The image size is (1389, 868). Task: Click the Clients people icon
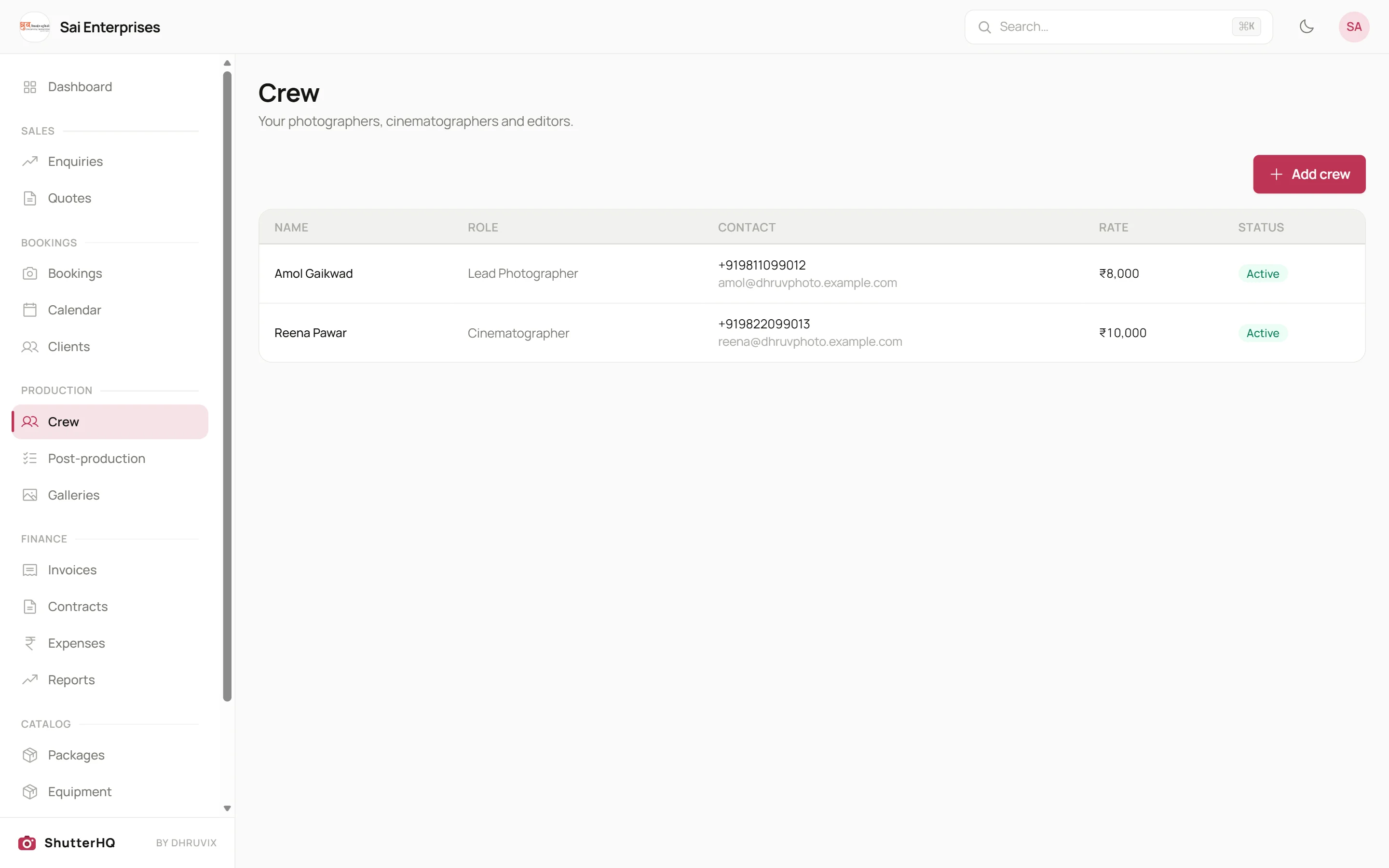point(30,347)
